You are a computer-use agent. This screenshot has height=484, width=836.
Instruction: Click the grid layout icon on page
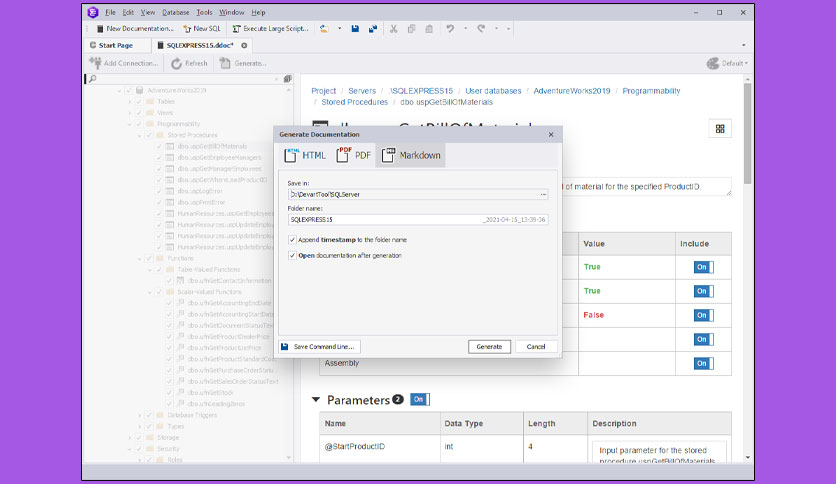[x=720, y=128]
